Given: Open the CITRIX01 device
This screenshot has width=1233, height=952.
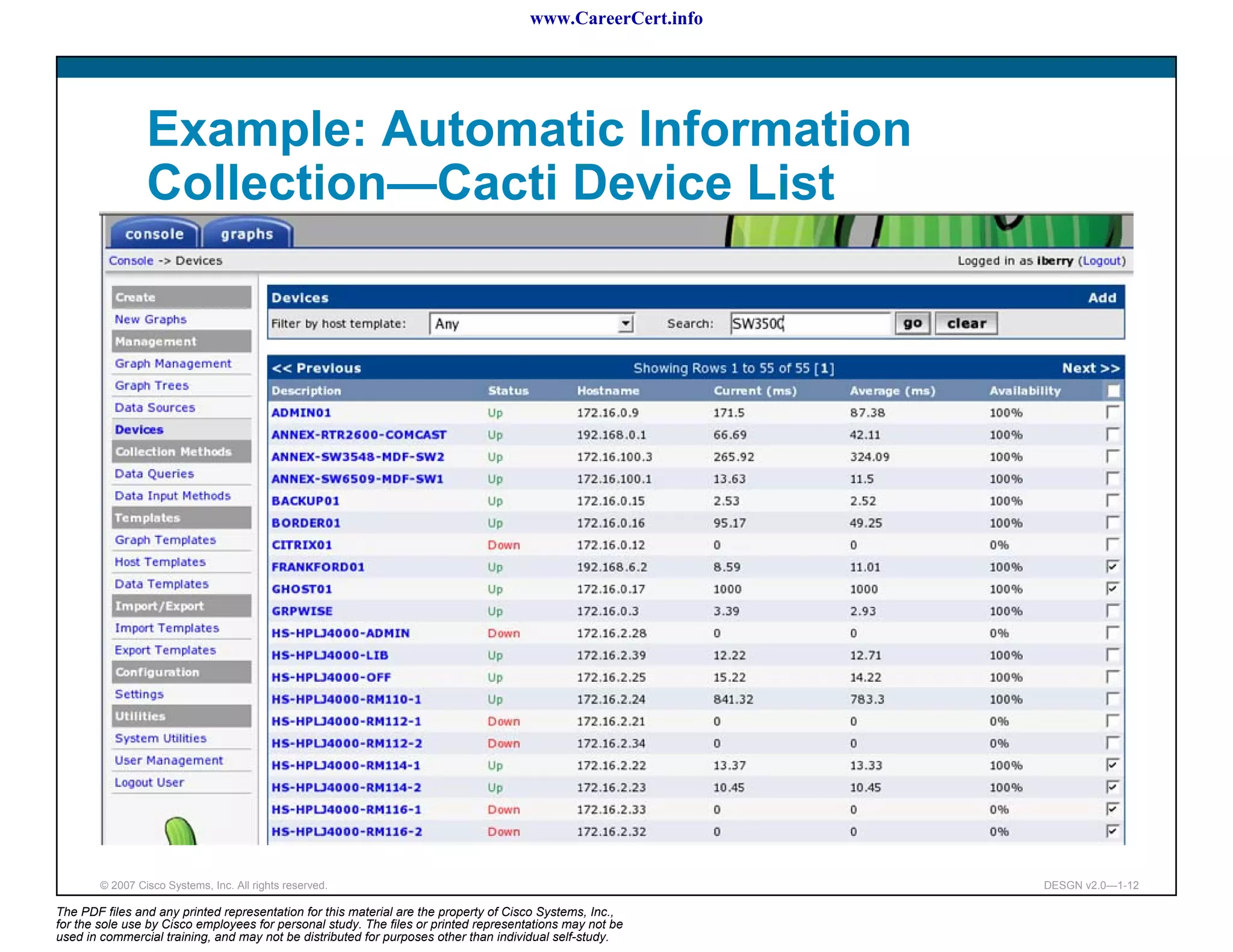Looking at the screenshot, I should (x=302, y=545).
